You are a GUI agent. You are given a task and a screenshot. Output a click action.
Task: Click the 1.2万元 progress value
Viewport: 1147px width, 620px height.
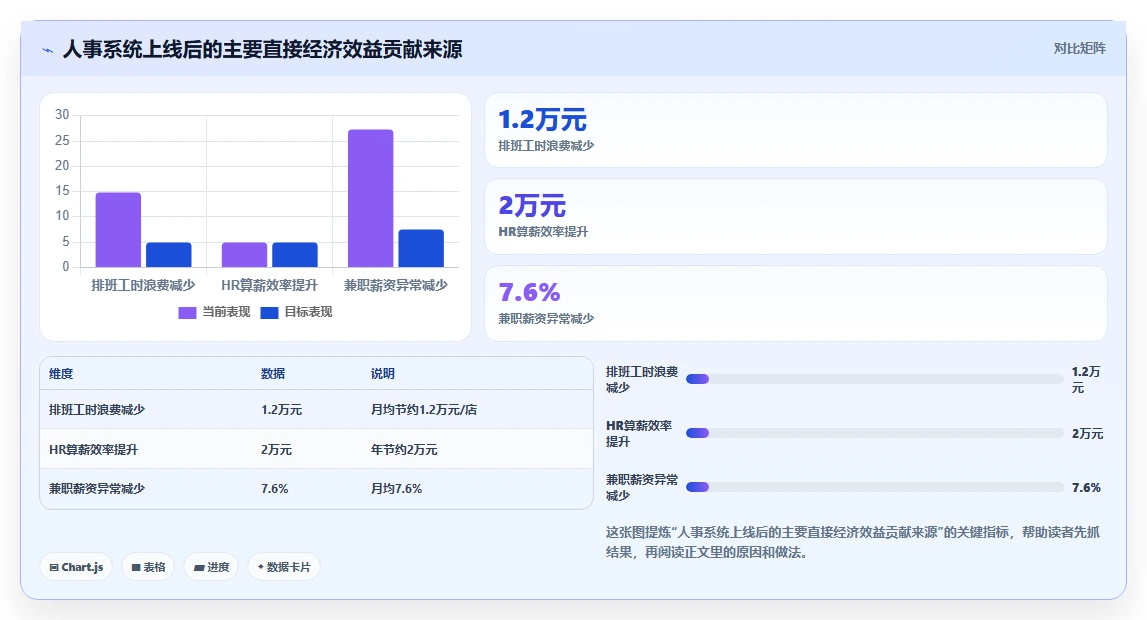1086,379
